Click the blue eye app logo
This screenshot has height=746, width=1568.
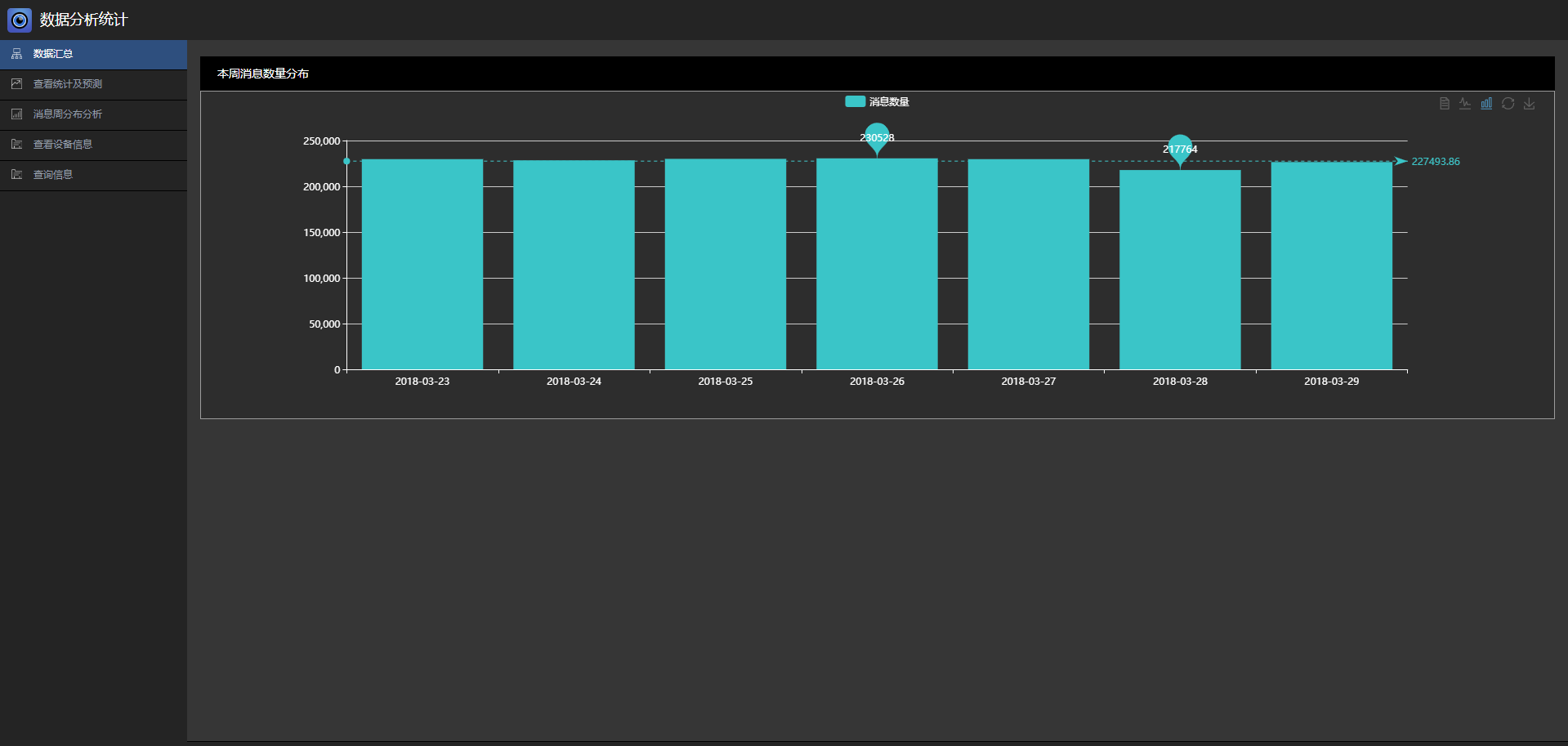pos(20,20)
